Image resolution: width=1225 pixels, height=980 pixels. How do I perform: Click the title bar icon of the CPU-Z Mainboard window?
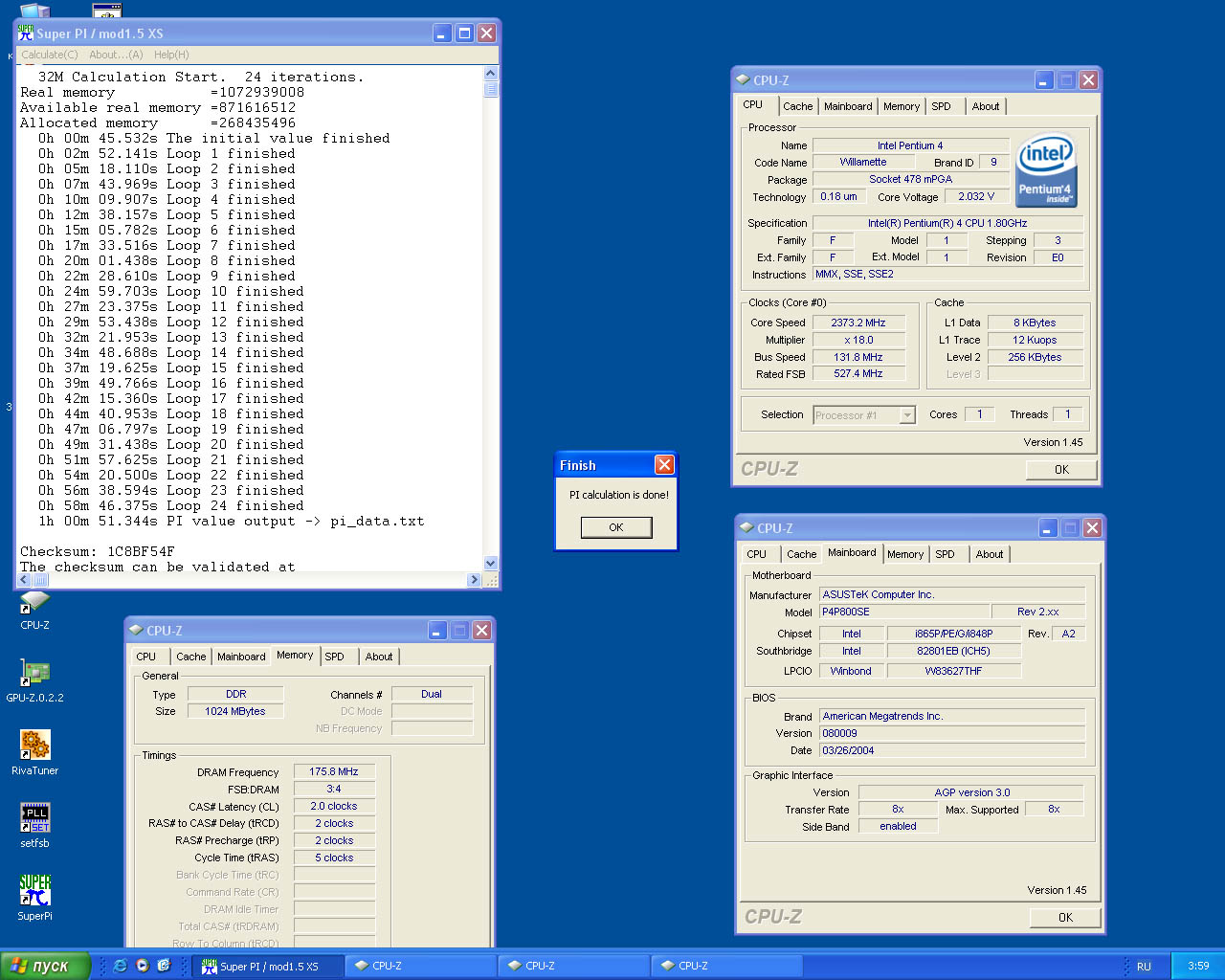tap(746, 527)
